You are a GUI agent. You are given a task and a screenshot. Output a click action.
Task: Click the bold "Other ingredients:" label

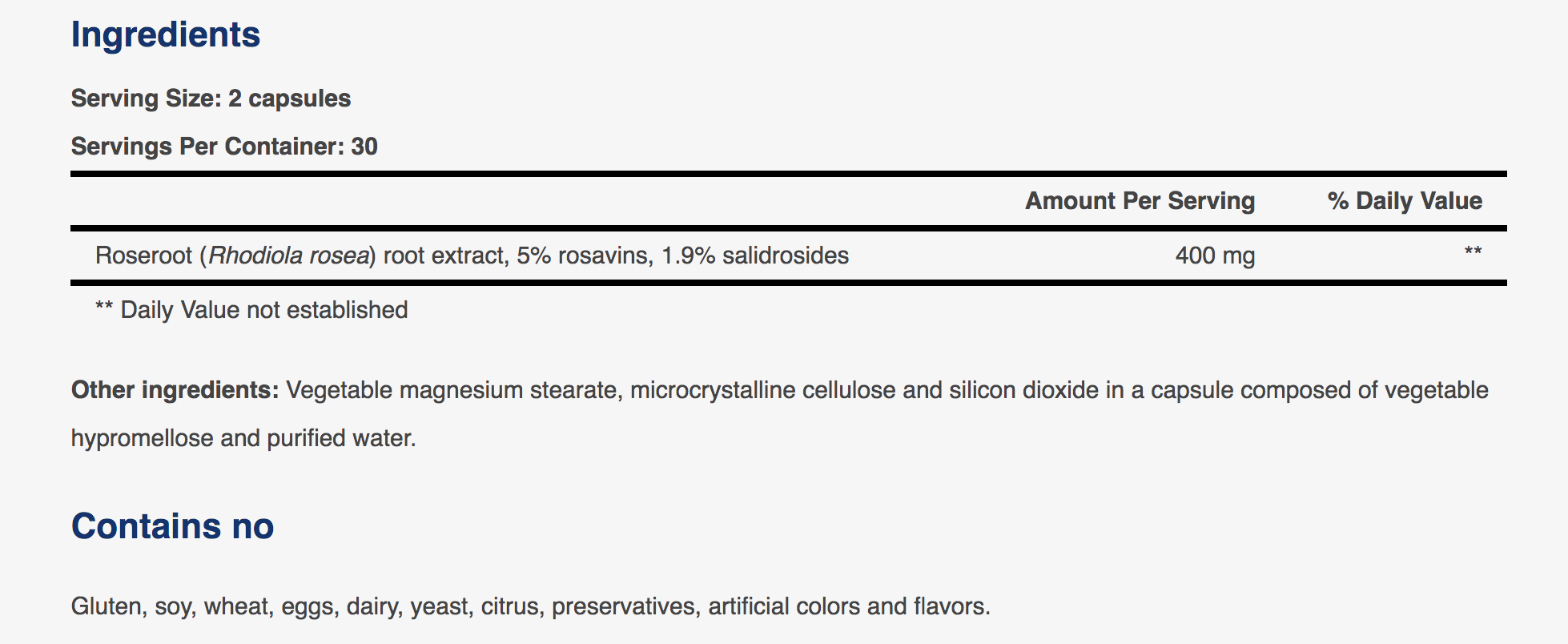pos(175,390)
